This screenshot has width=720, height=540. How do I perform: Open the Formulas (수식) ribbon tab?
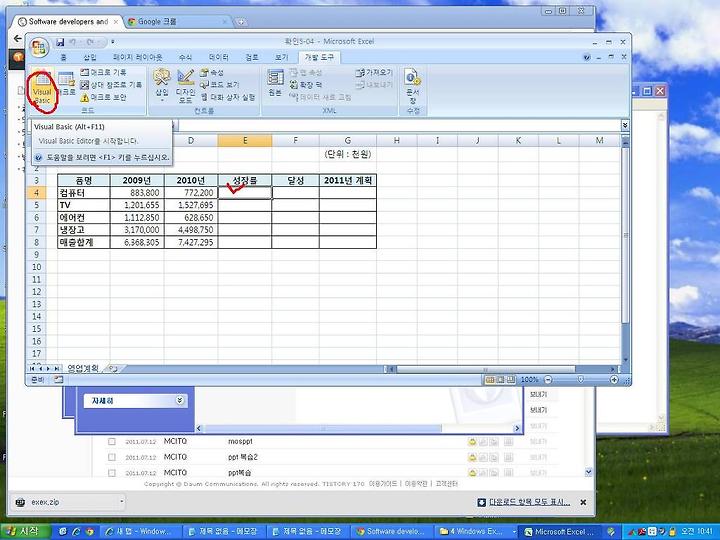pos(185,57)
